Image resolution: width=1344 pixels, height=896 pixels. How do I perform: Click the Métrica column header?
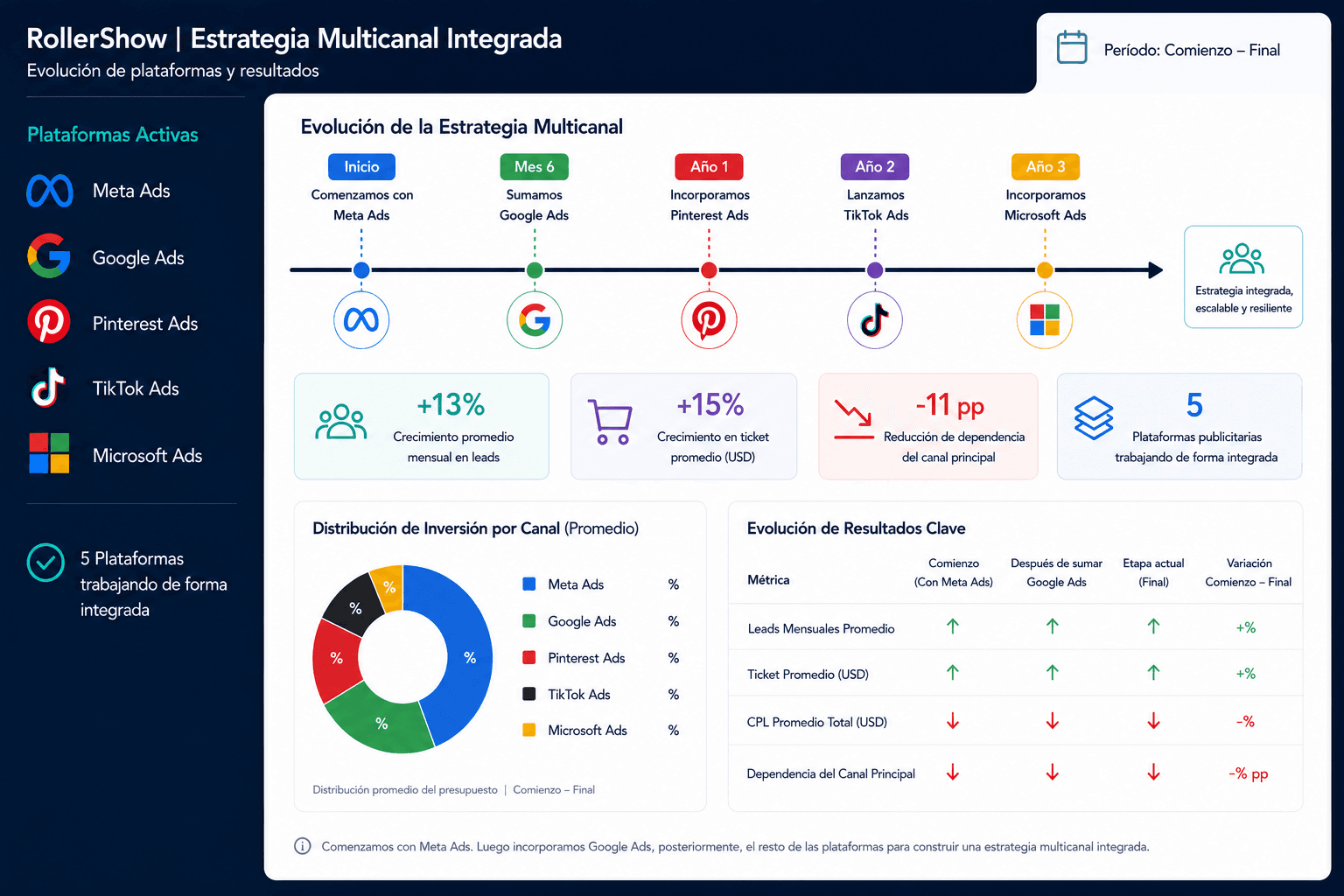click(x=768, y=580)
